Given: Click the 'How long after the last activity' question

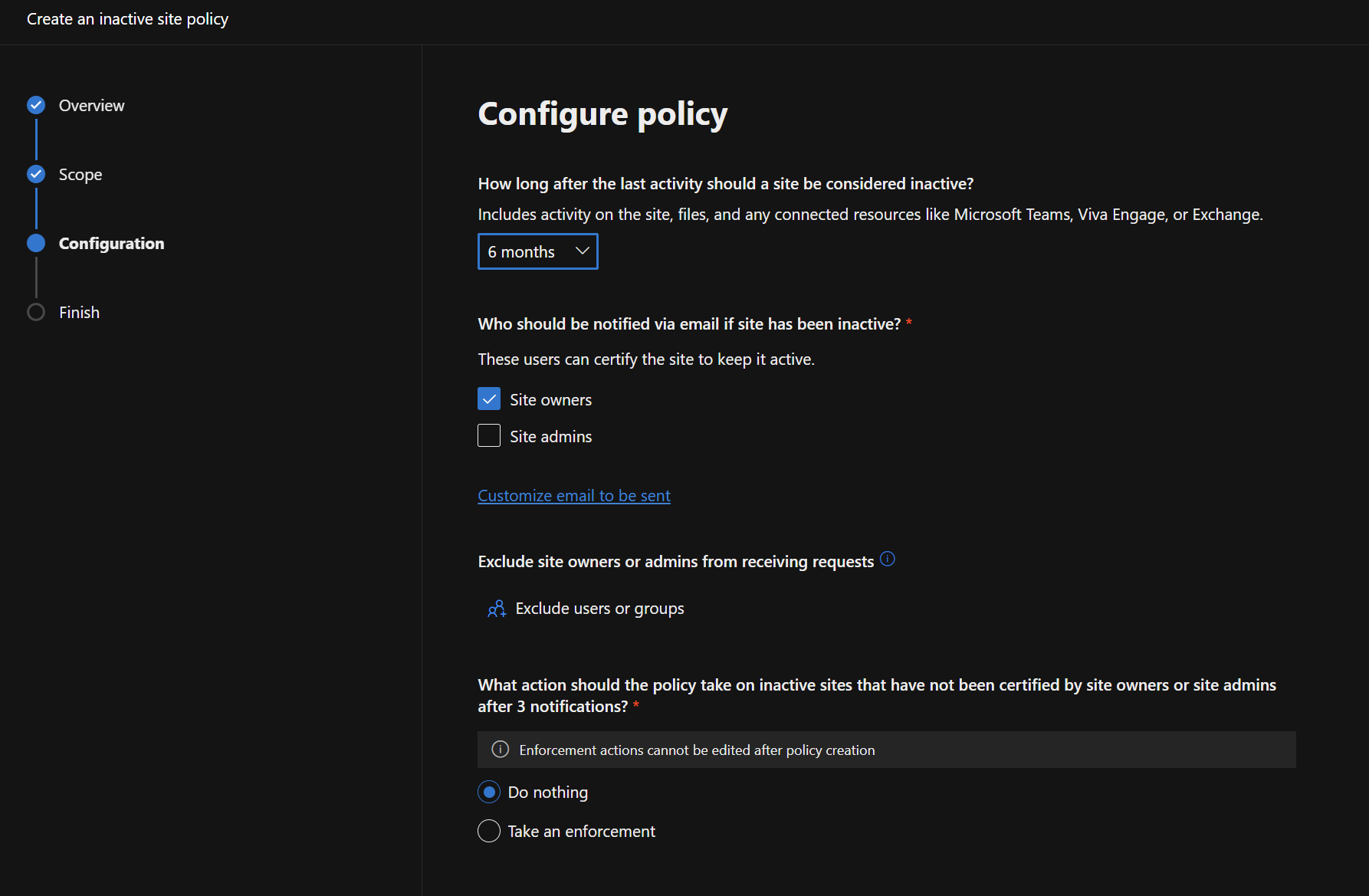Looking at the screenshot, I should (x=726, y=184).
